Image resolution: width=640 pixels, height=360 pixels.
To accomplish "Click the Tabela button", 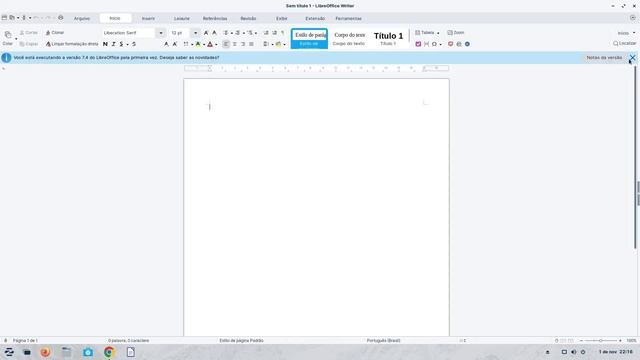I will pos(424,33).
